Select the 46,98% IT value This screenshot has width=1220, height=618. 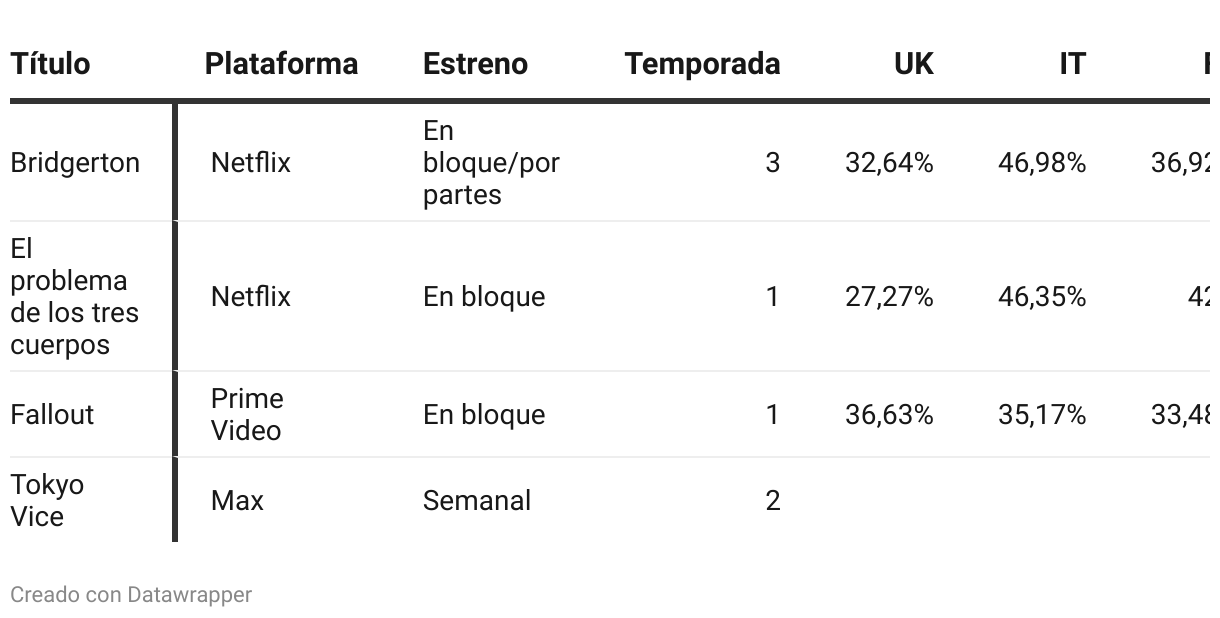pos(1042,163)
